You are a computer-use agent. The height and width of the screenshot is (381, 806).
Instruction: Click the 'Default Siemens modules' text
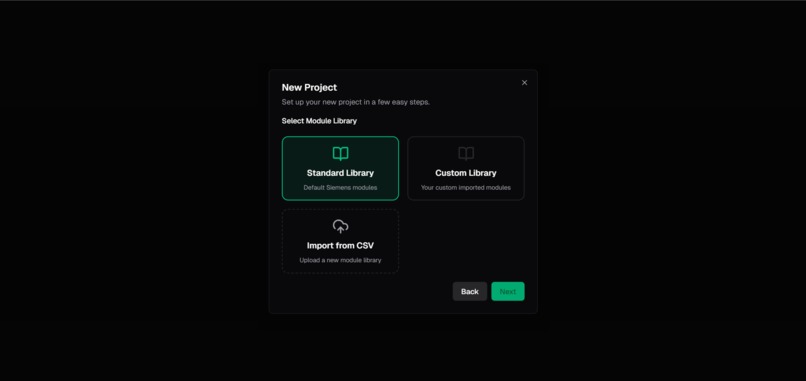click(340, 188)
